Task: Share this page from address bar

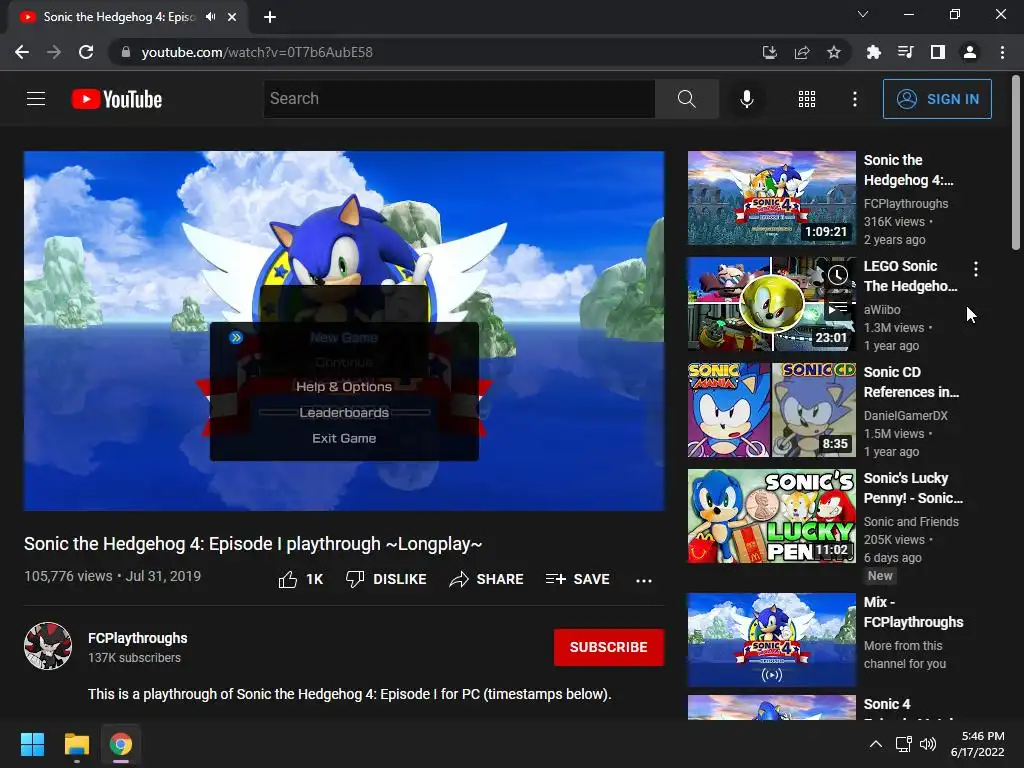Action: pos(802,52)
